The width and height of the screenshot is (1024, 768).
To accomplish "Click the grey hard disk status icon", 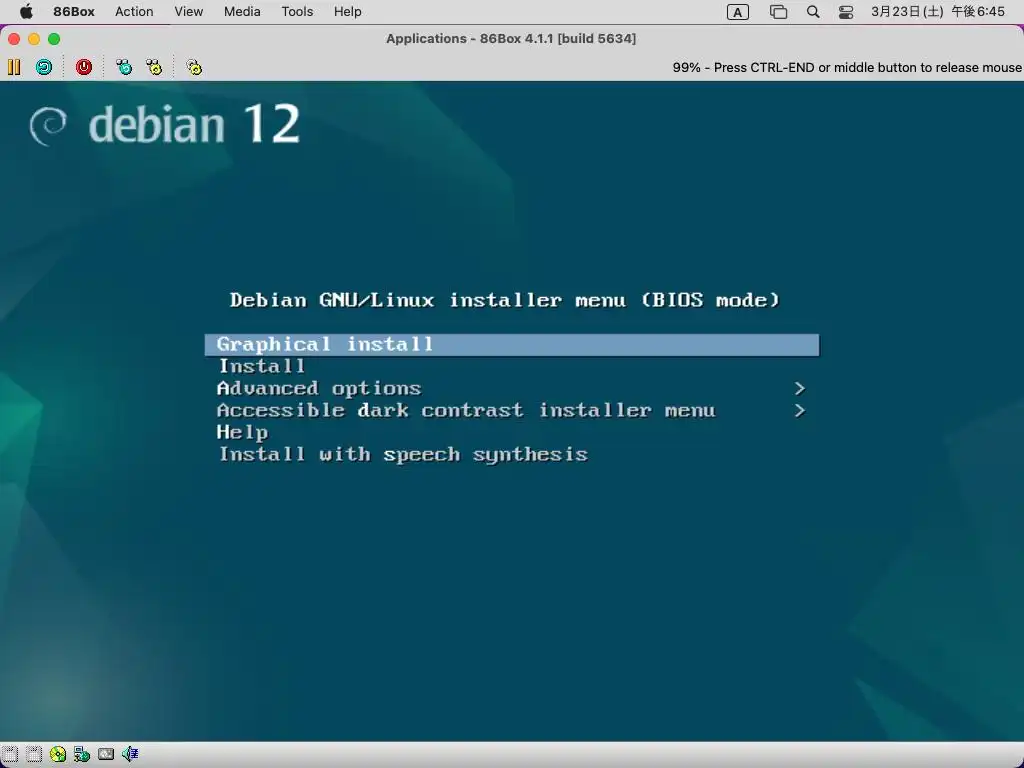I will (106, 754).
